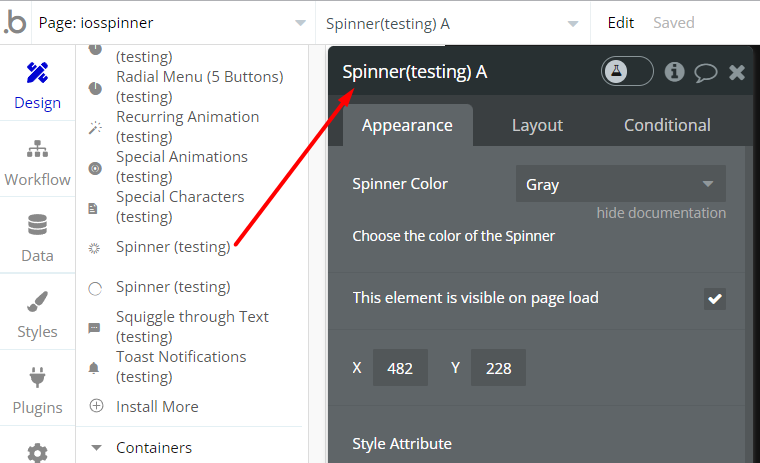Collapse the Containers section
This screenshot has width=760, height=463.
point(97,448)
